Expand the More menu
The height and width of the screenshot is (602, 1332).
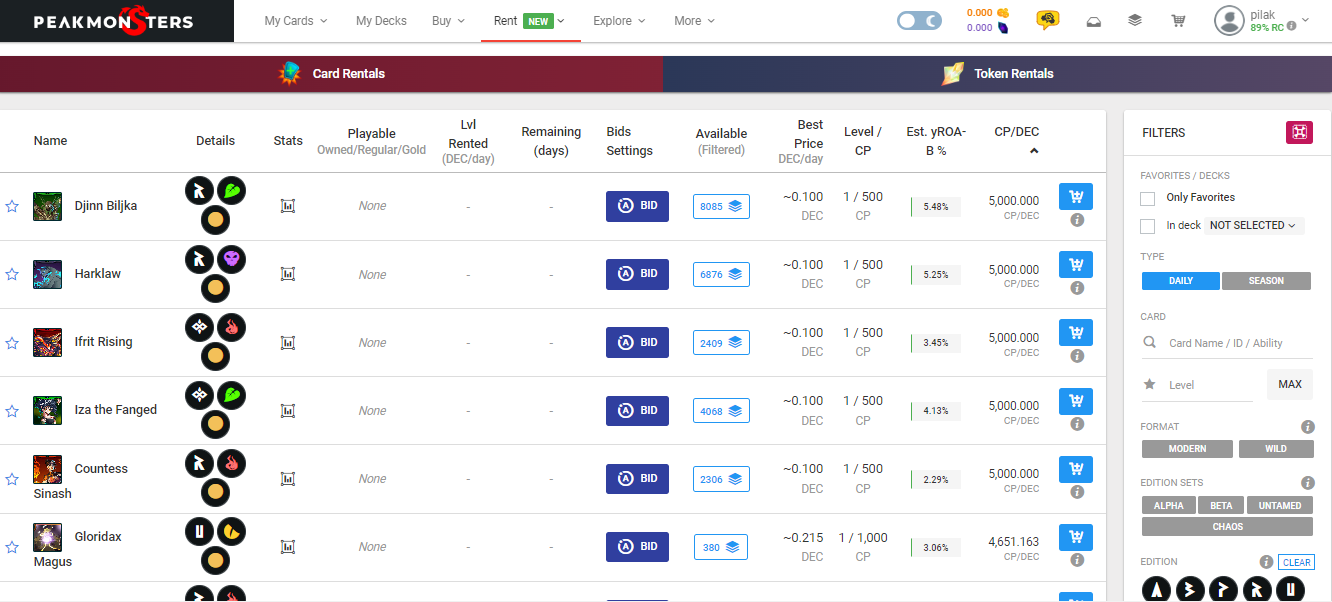(x=694, y=21)
